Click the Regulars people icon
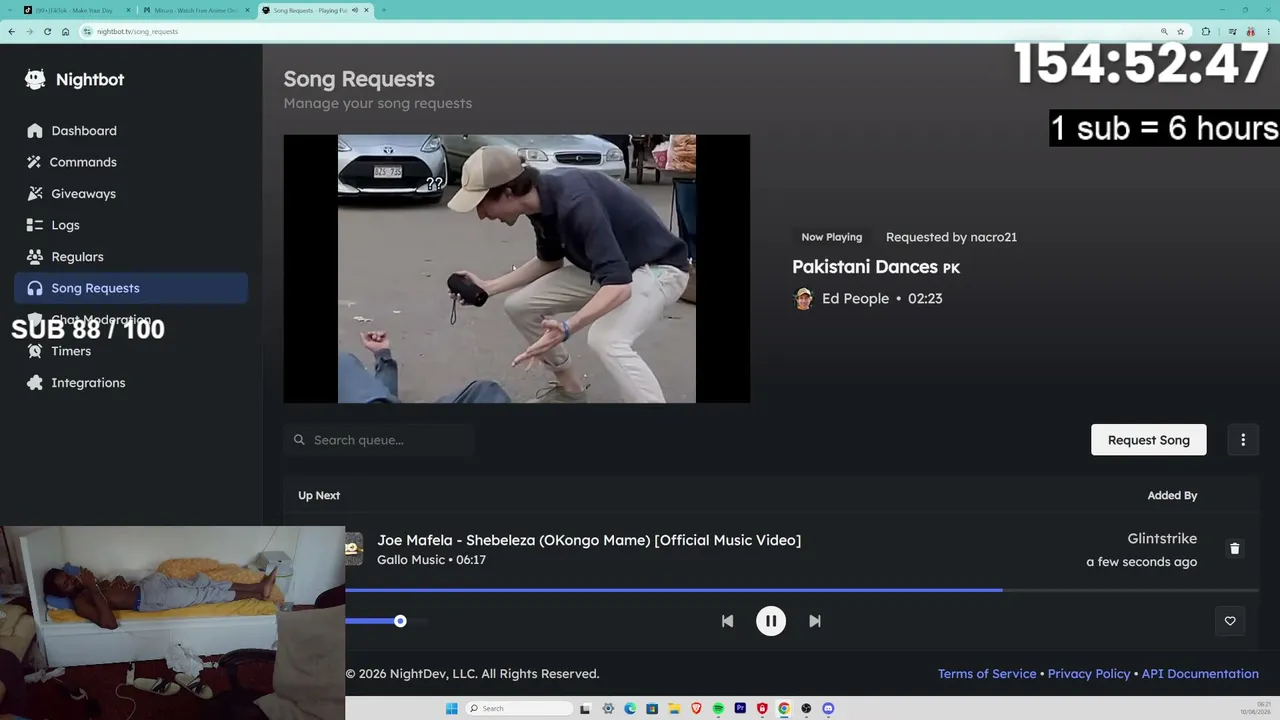The width and height of the screenshot is (1280, 720). [35, 256]
